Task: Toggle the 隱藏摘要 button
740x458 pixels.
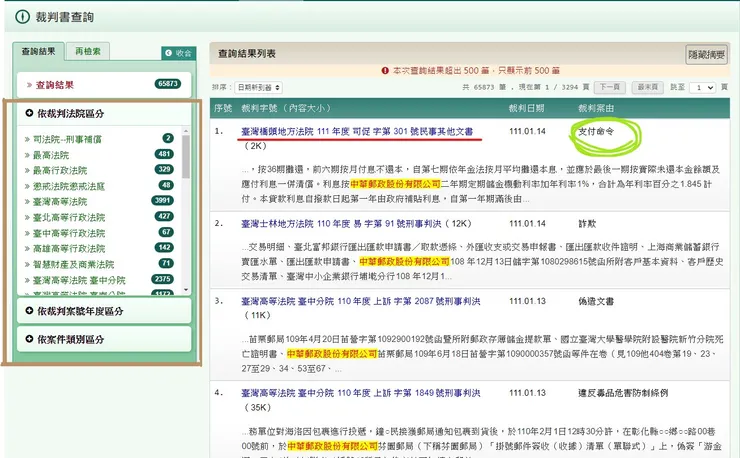Action: (705, 55)
